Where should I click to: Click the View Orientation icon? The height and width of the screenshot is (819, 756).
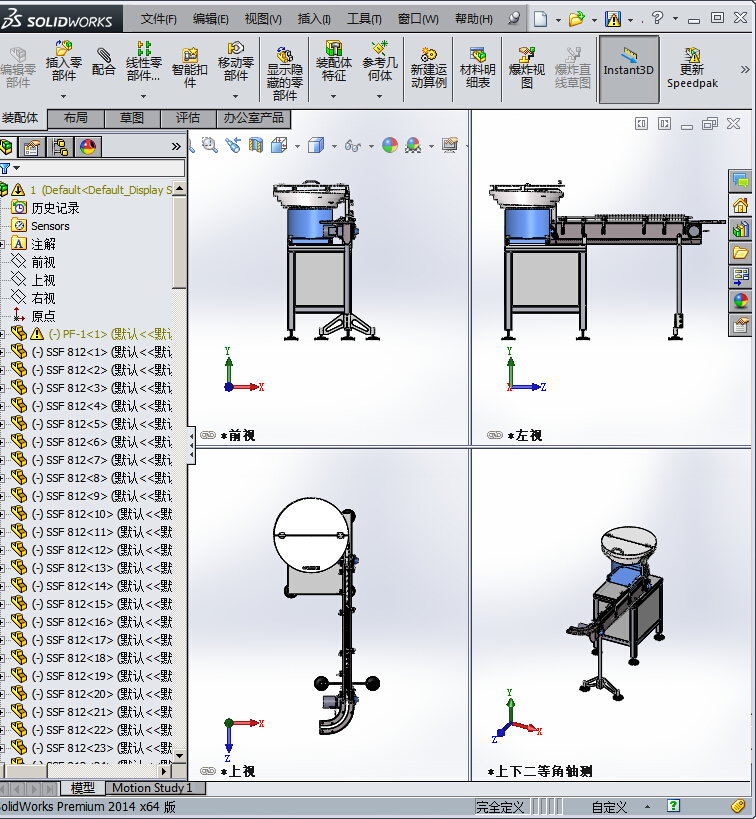(279, 145)
